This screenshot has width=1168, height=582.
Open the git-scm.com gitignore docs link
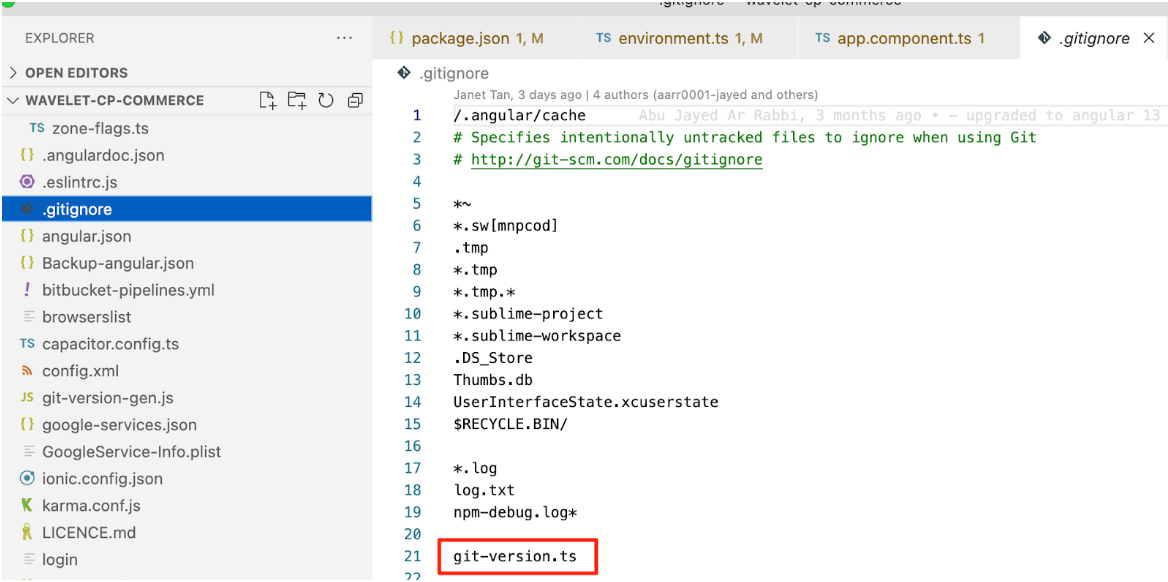point(616,159)
